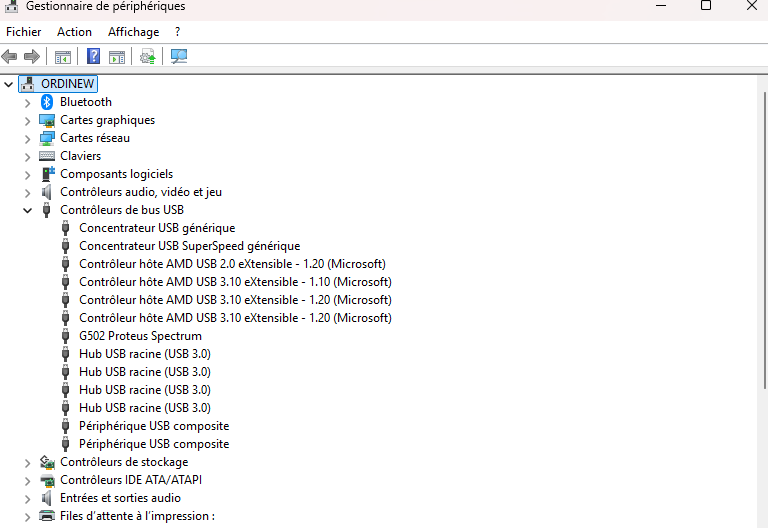The image size is (768, 528).
Task: Open the Fichier menu
Action: pyautogui.click(x=24, y=32)
